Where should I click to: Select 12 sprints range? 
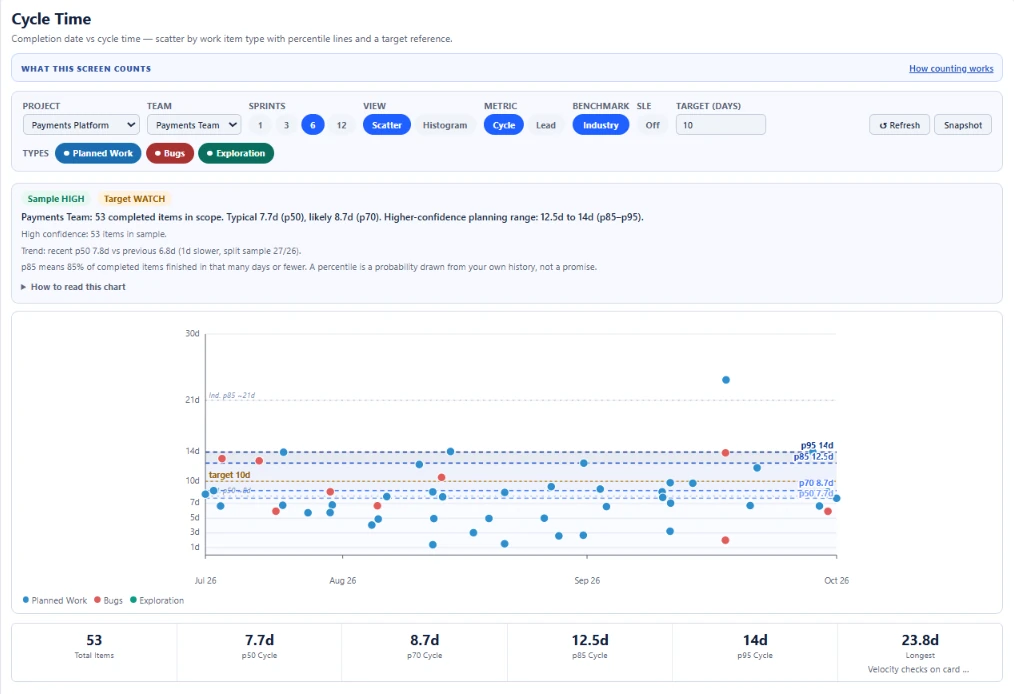pos(341,125)
